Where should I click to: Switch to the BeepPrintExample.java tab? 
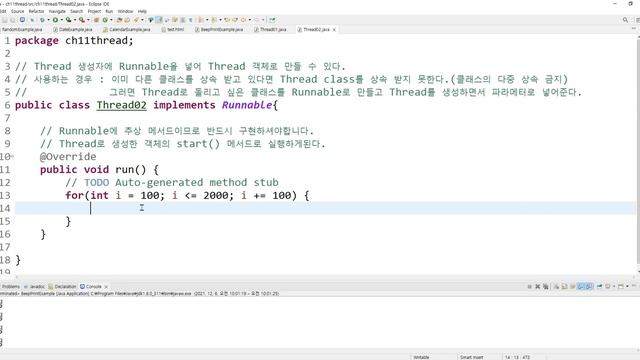coord(219,29)
